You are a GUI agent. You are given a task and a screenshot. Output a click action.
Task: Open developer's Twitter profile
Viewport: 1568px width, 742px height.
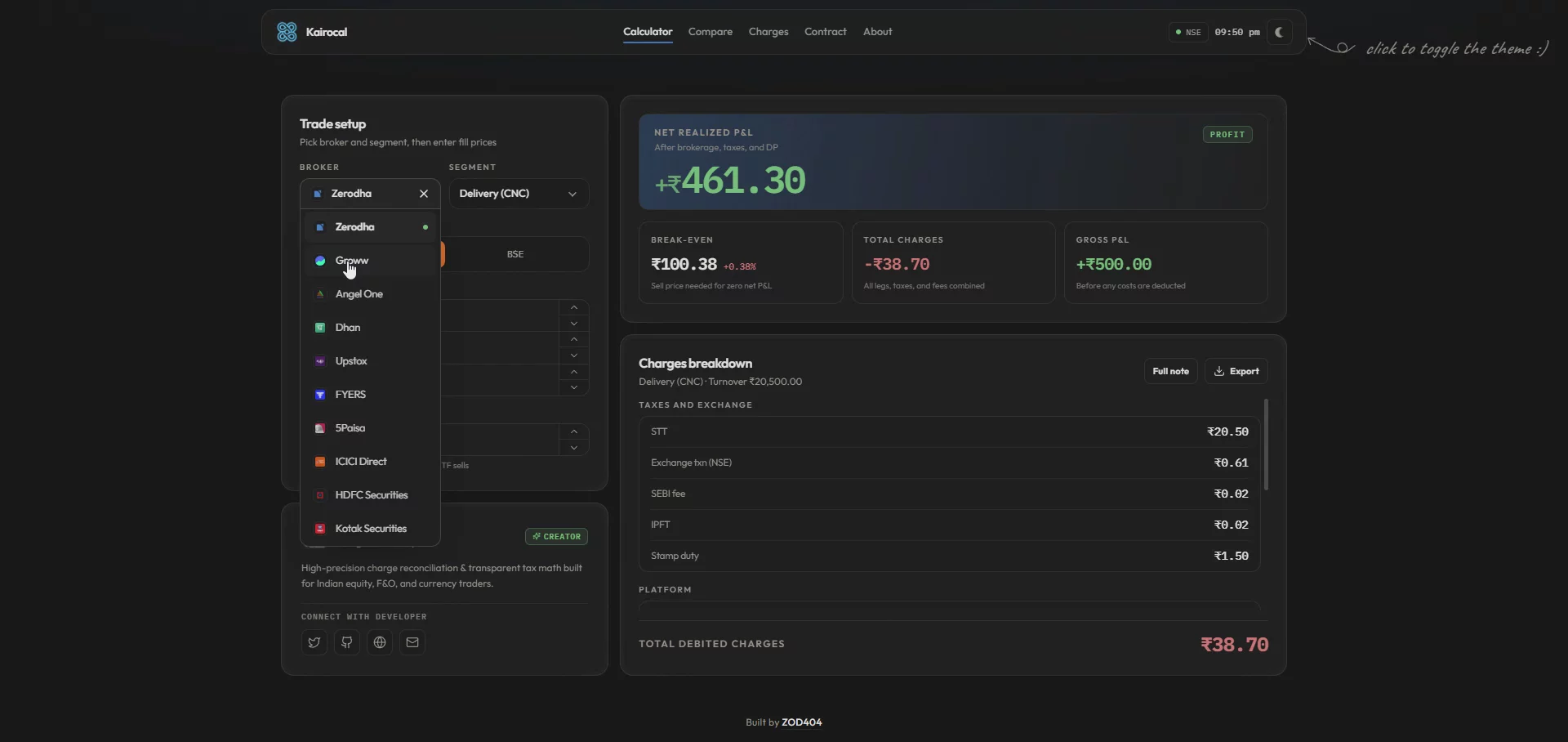[314, 642]
